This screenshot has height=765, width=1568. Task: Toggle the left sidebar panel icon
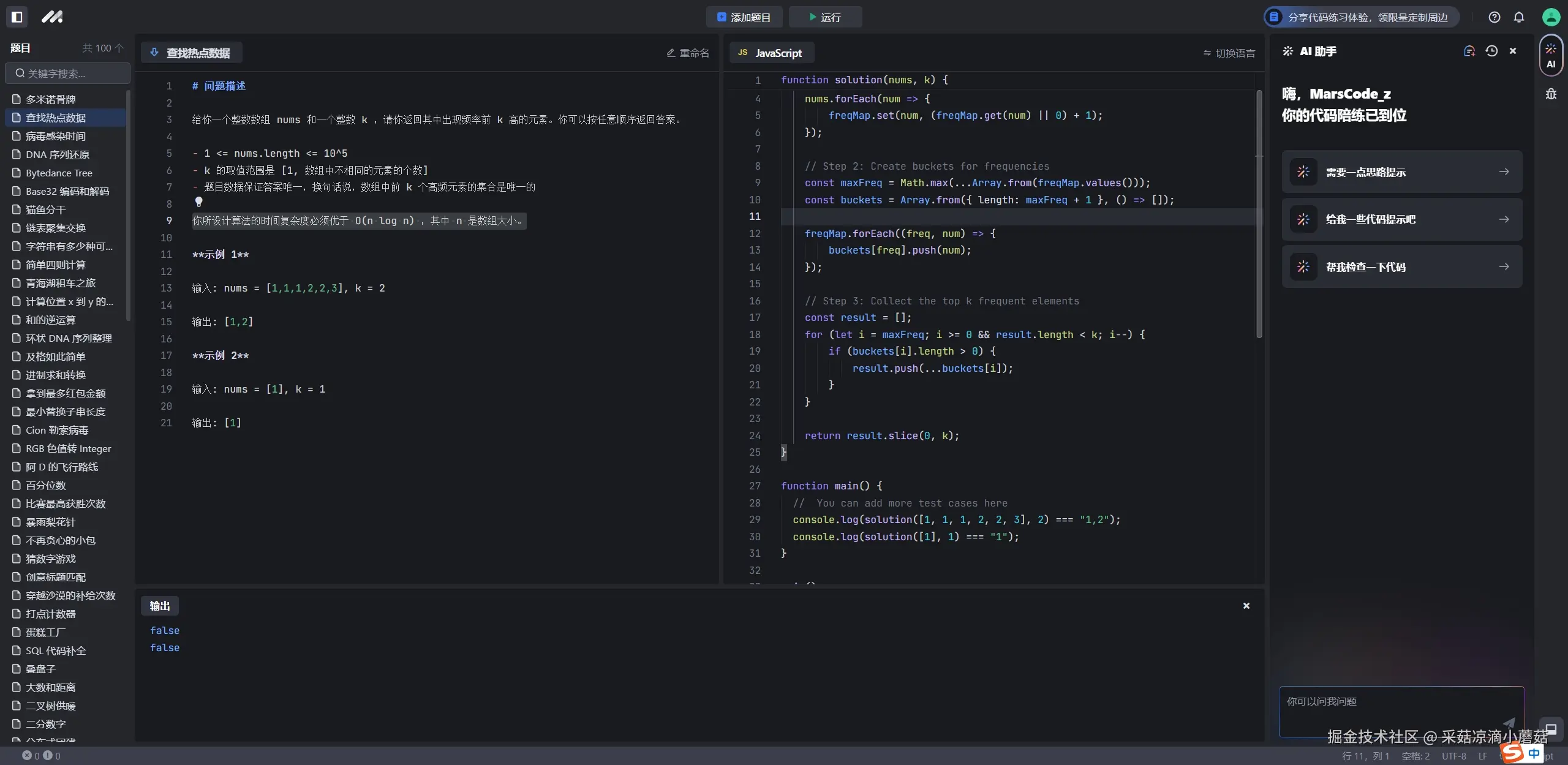click(x=17, y=17)
